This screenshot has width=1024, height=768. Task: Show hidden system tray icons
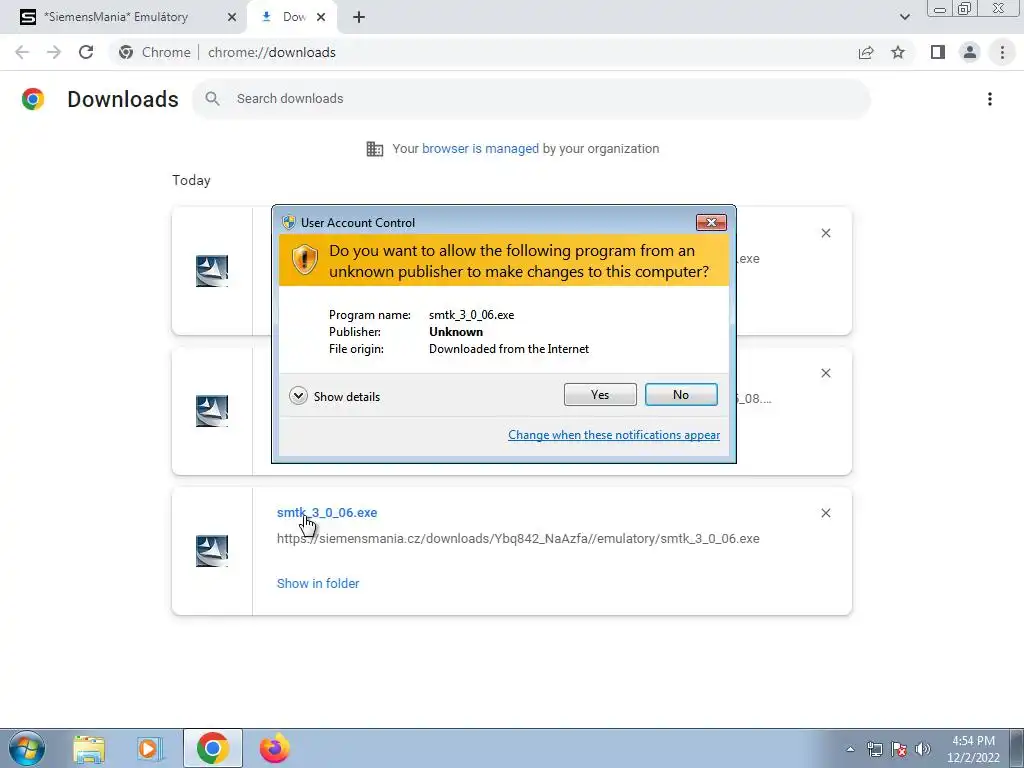coord(850,749)
